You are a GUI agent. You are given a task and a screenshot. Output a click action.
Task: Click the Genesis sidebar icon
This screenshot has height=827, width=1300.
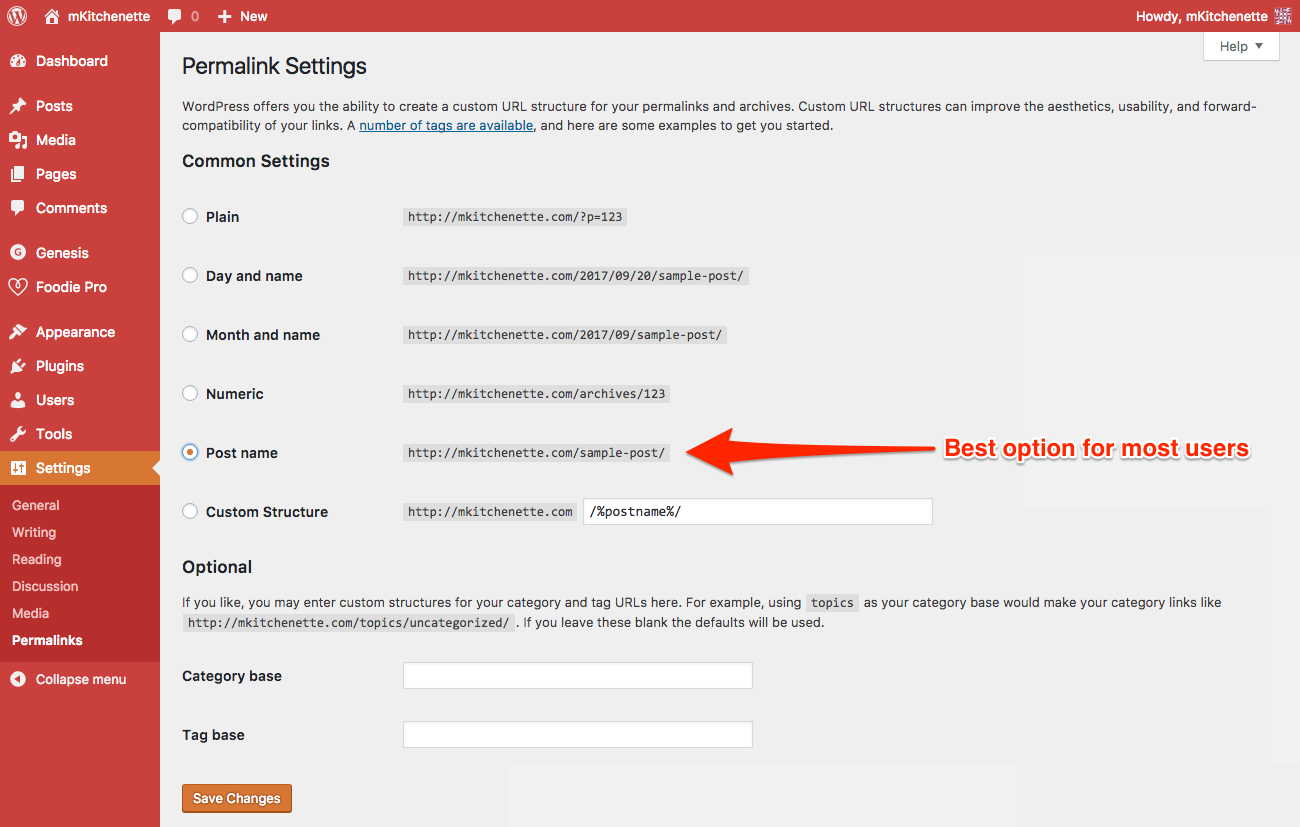tap(18, 253)
